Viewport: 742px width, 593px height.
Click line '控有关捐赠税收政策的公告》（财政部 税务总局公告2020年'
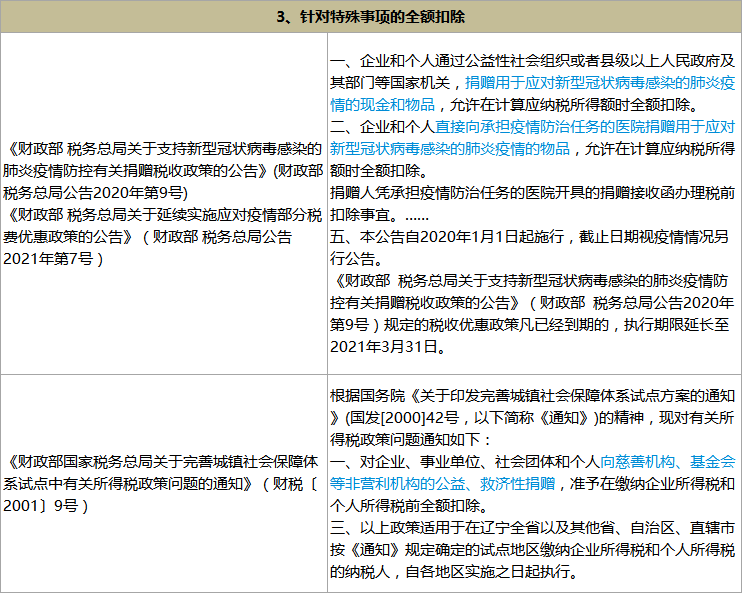click(532, 303)
